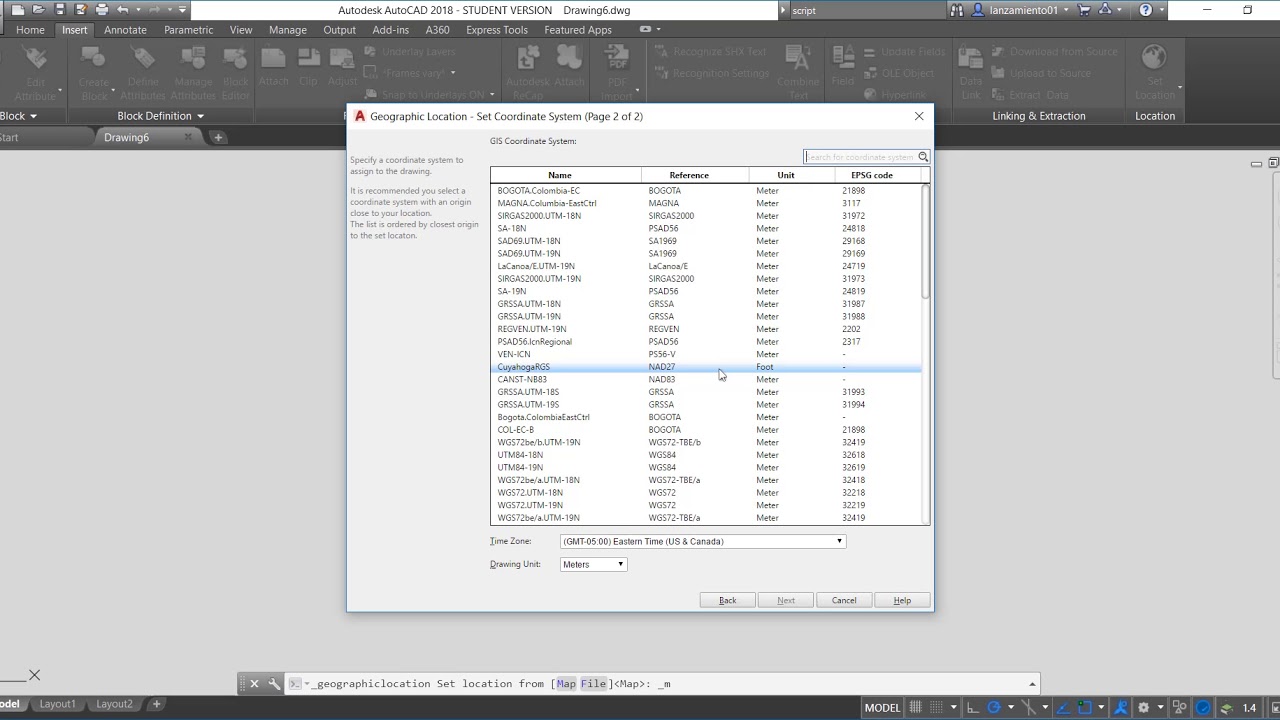Switch to the Parametric ribbon tab
Image resolution: width=1280 pixels, height=720 pixels.
click(x=188, y=30)
